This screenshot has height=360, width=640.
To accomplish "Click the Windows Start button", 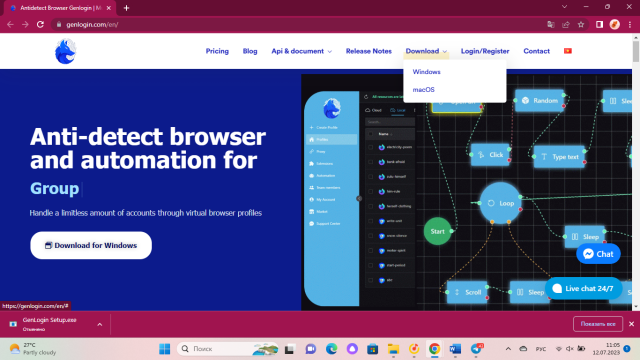I will pyautogui.click(x=164, y=349).
